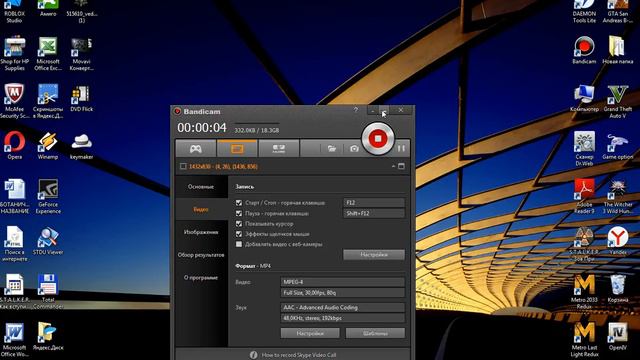Open the Обзор результатов tab

click(201, 255)
